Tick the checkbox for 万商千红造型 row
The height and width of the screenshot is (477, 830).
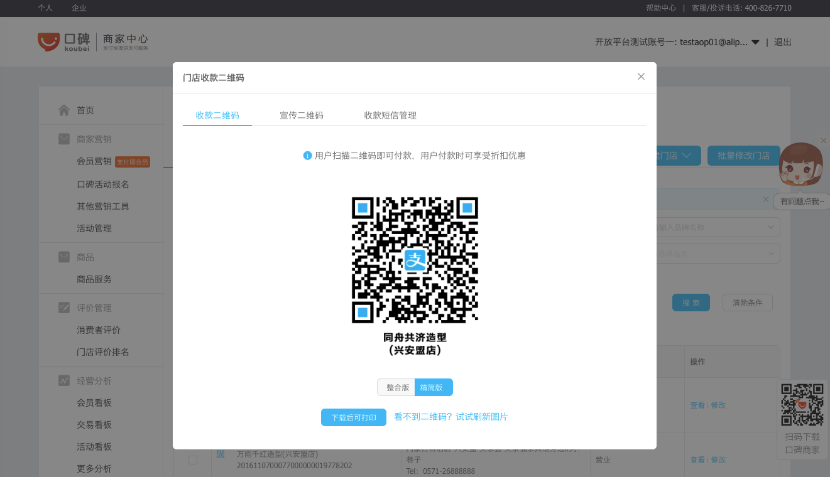pyautogui.click(x=193, y=460)
